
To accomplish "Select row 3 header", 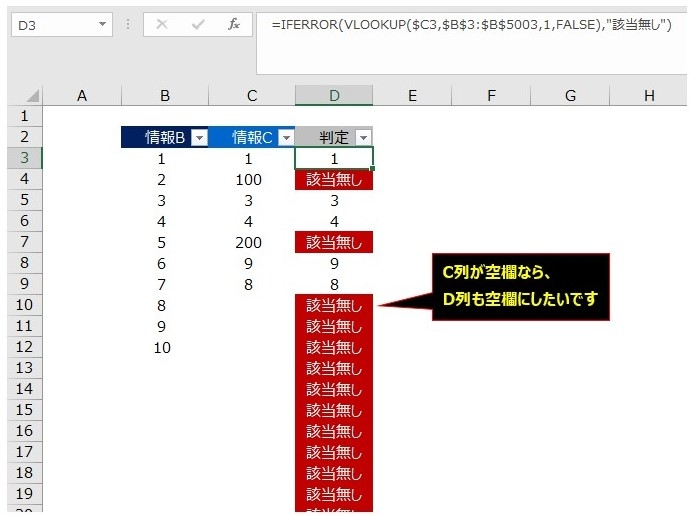I will [24, 158].
